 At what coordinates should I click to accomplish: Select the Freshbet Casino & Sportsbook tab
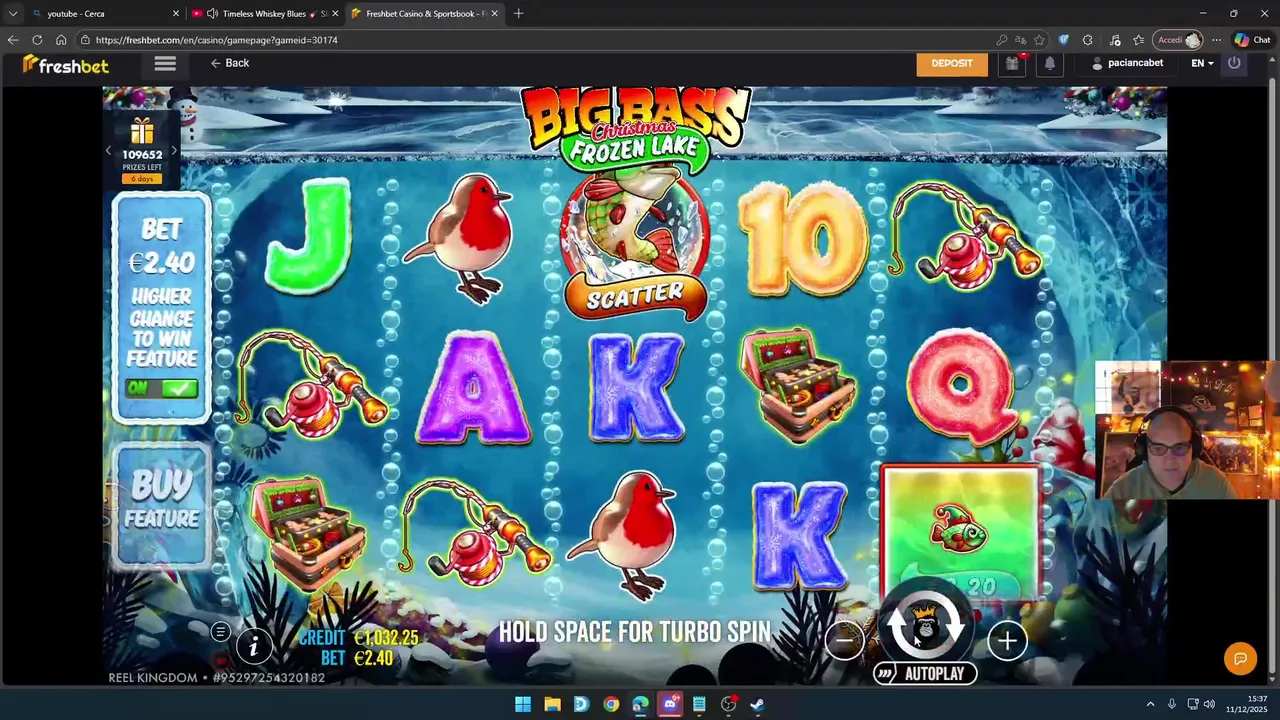pyautogui.click(x=425, y=14)
